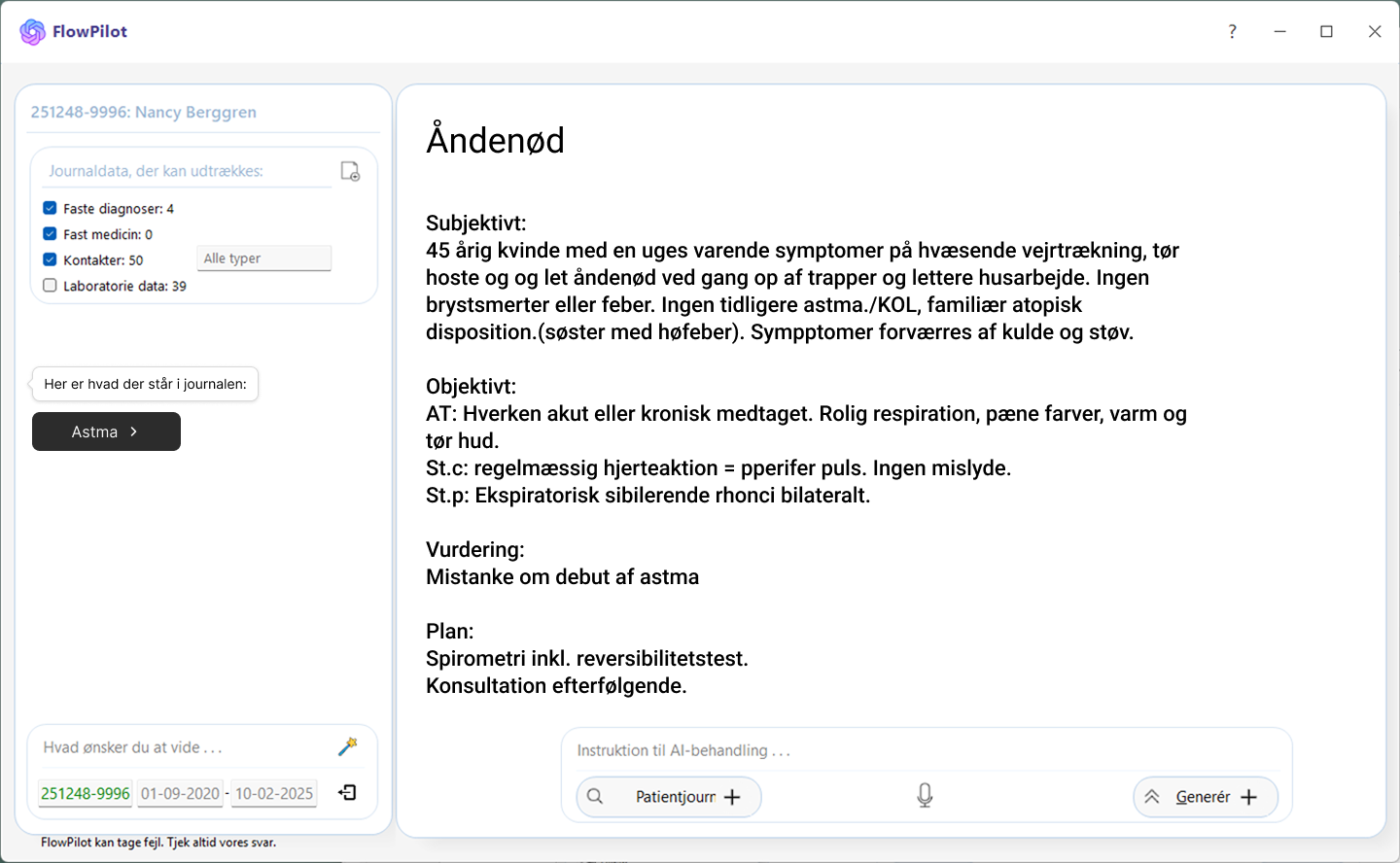Viewport: 1400px width, 863px height.
Task: Expand the Astma journal entry
Action: coord(106,431)
